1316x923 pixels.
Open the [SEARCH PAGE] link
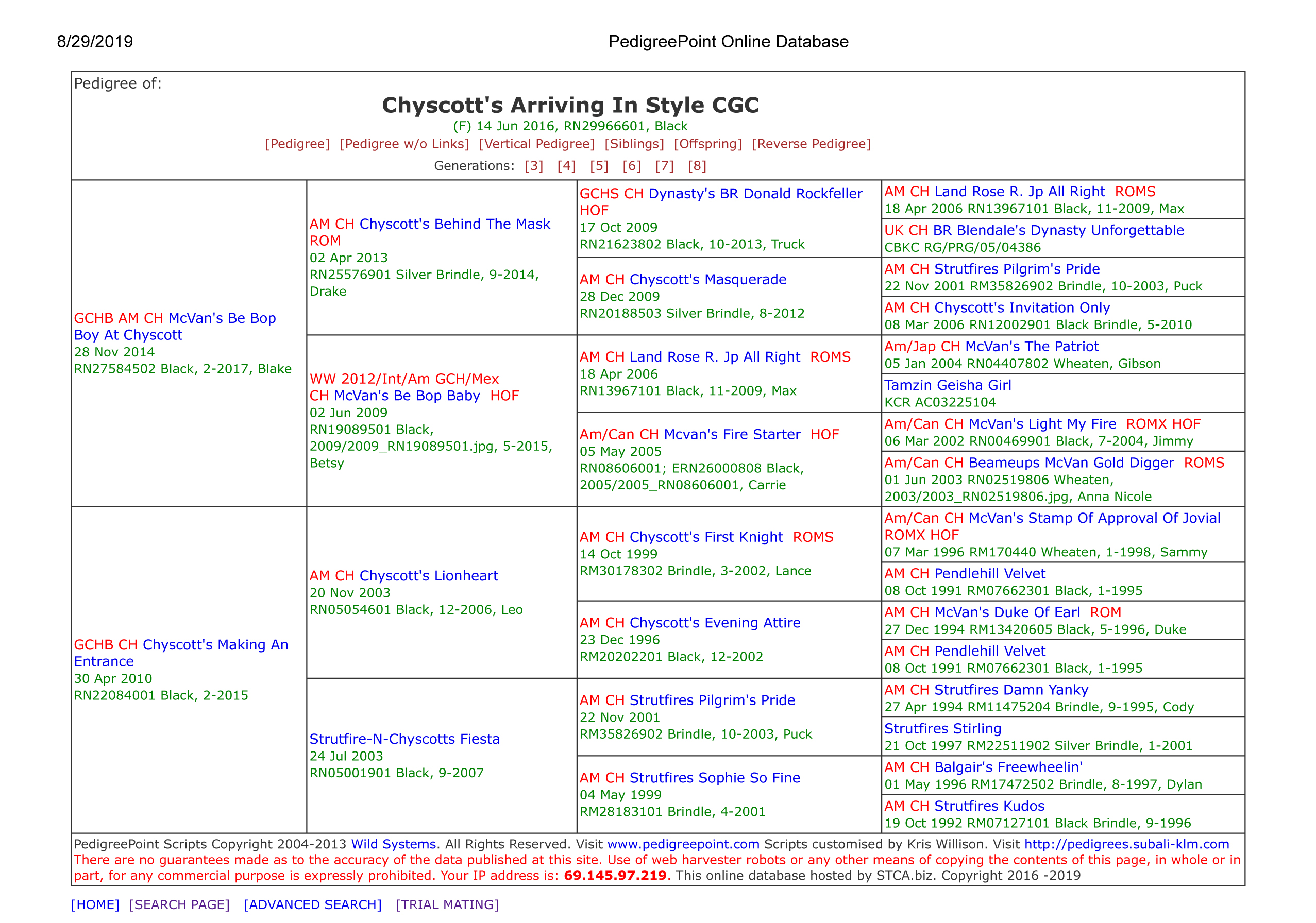[x=179, y=904]
